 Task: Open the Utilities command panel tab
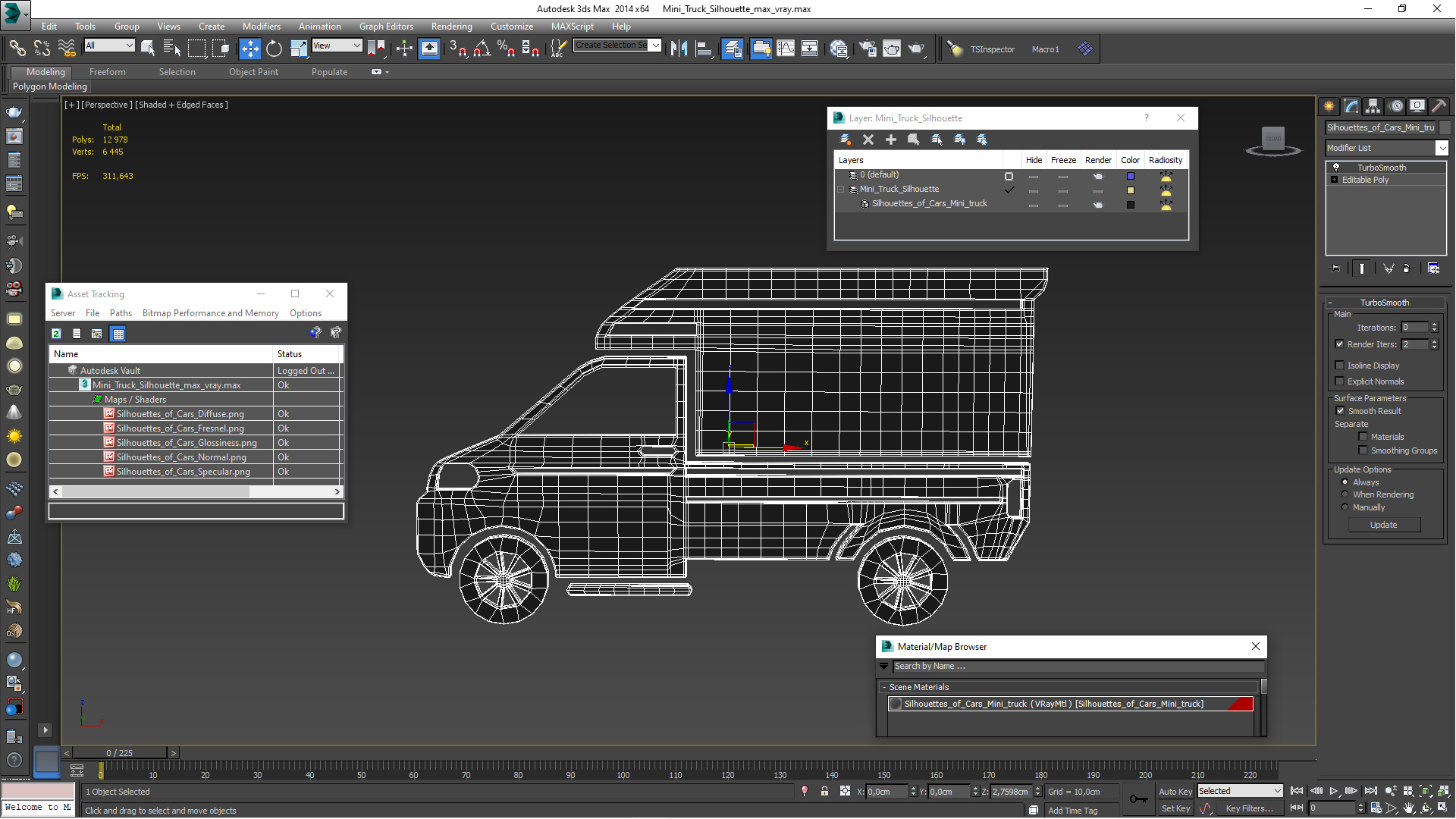1439,106
